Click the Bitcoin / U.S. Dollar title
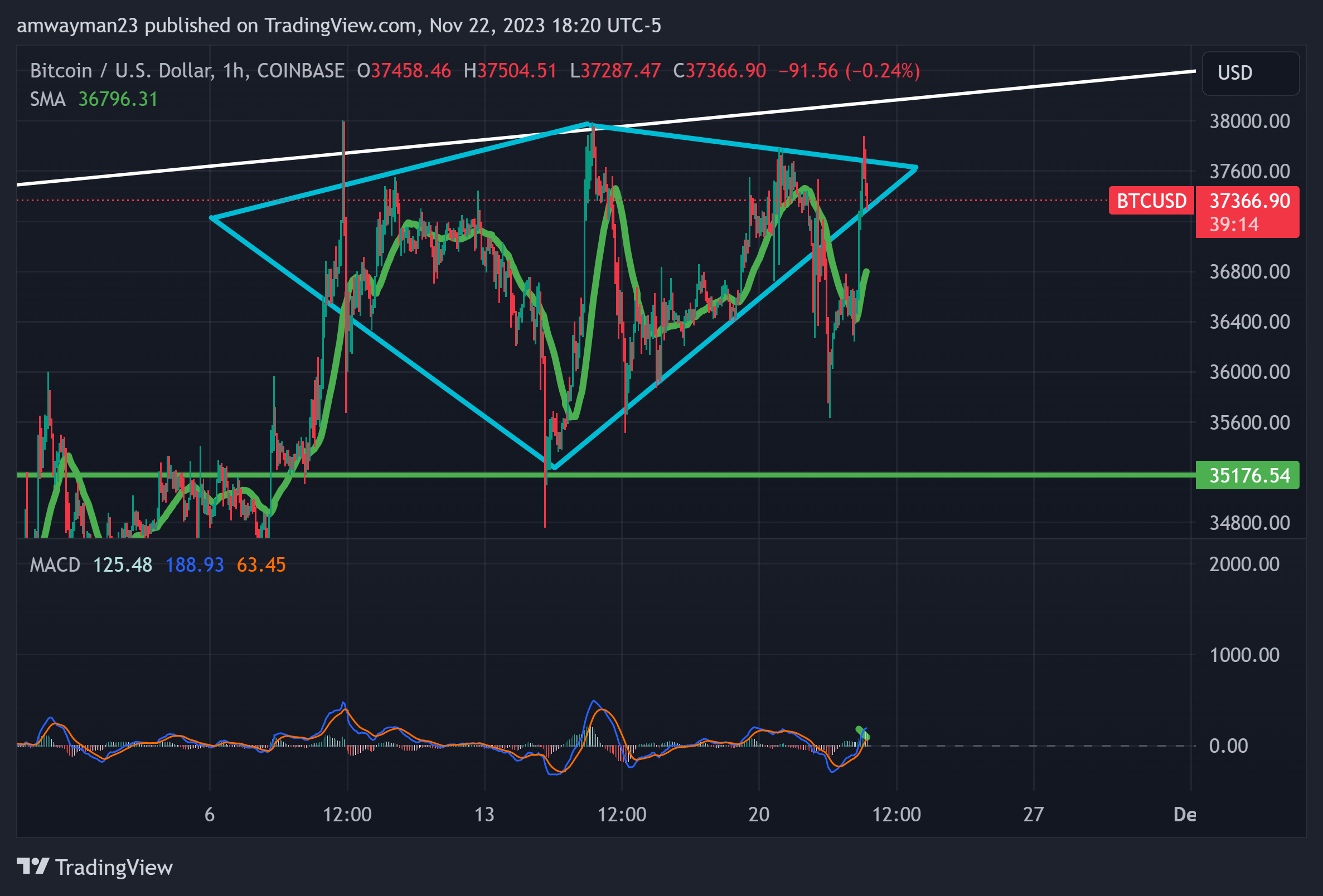Image resolution: width=1323 pixels, height=896 pixels. [123, 71]
